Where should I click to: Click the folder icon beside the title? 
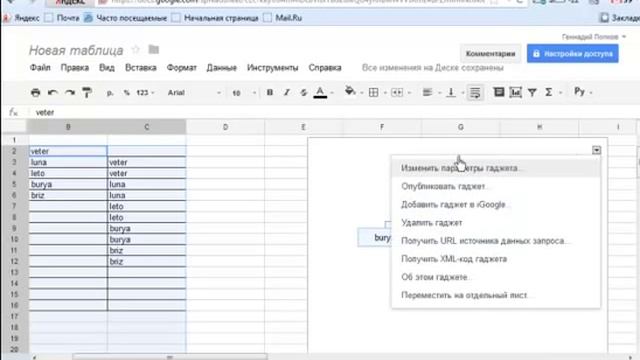coord(154,49)
